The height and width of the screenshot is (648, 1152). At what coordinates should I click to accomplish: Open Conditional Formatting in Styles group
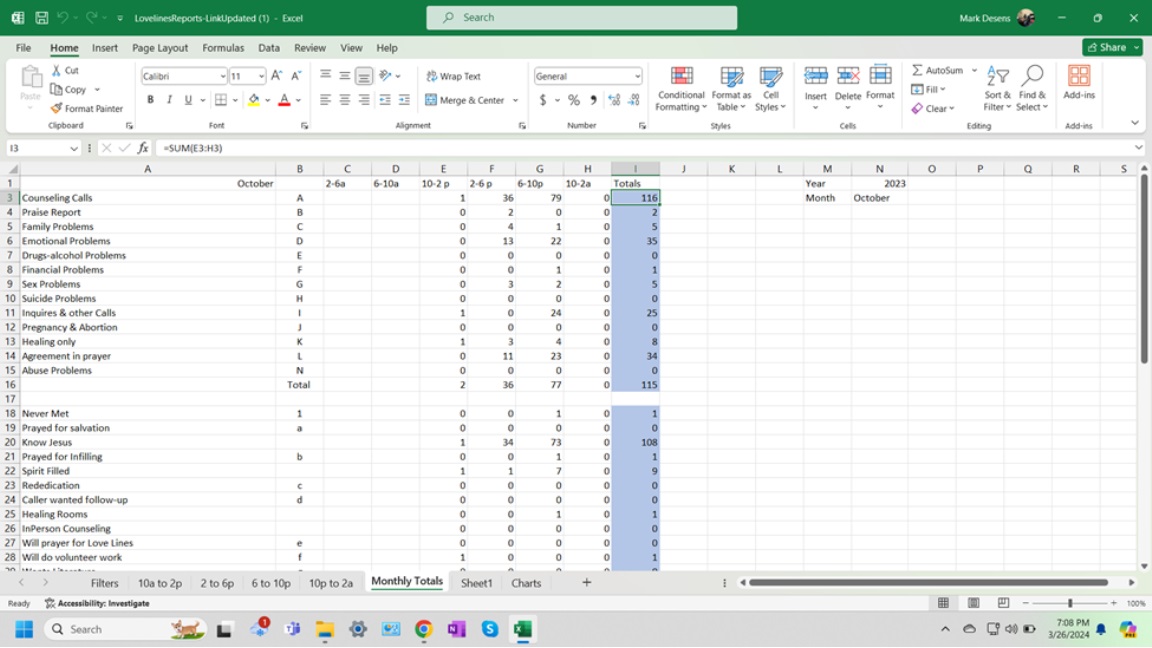click(x=681, y=89)
